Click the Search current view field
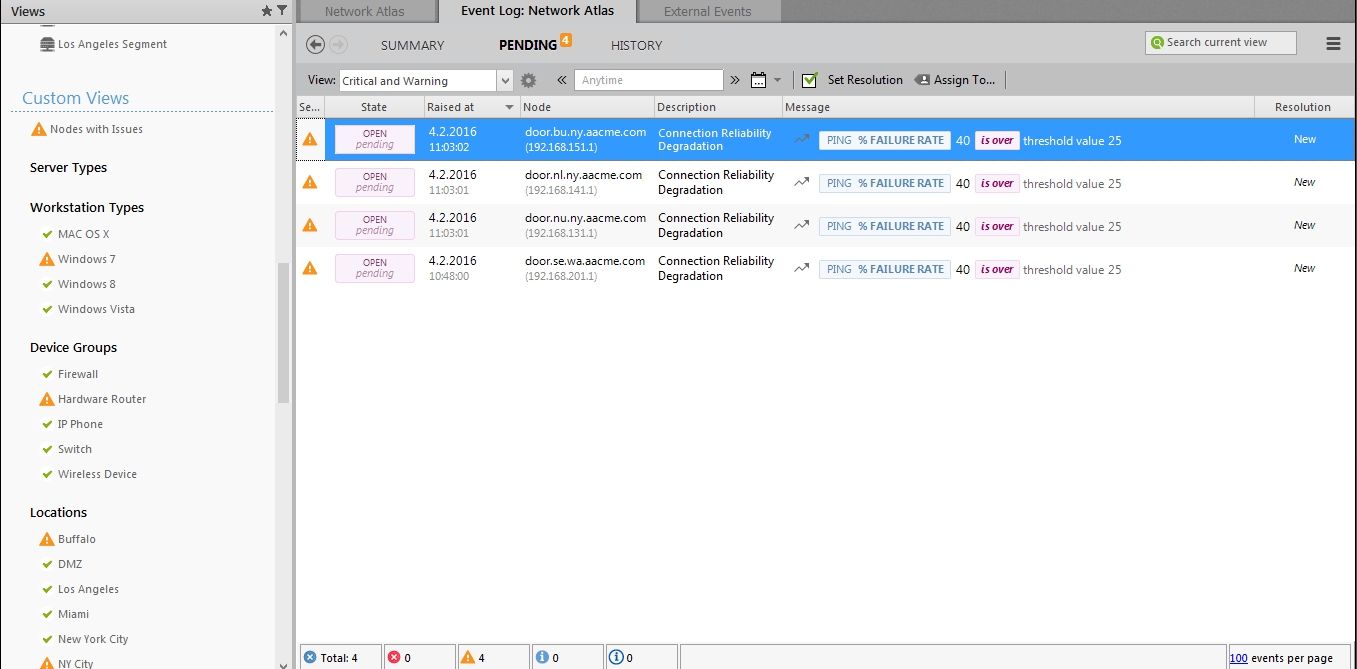1357x669 pixels. click(1220, 43)
